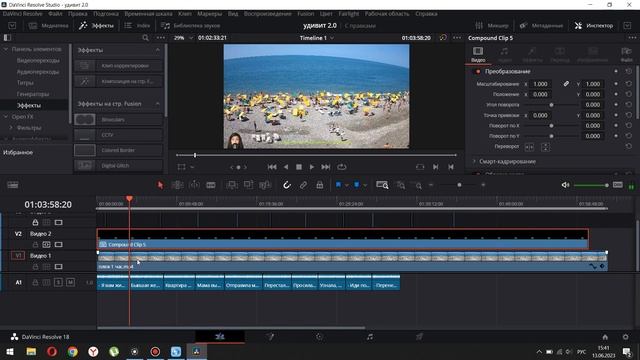Switch to the Файл inspector tab
The width and height of the screenshot is (640, 360).
(627, 54)
